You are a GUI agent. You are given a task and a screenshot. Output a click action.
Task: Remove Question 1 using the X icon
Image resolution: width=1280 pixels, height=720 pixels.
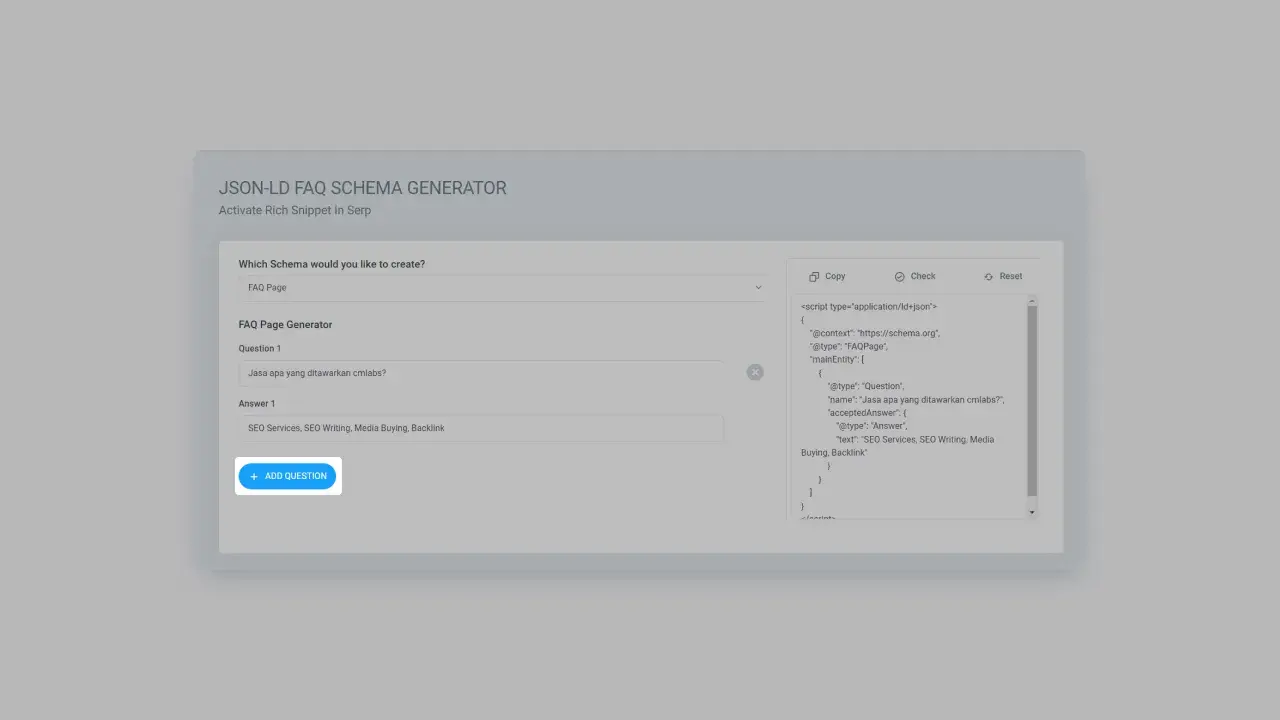click(x=755, y=372)
